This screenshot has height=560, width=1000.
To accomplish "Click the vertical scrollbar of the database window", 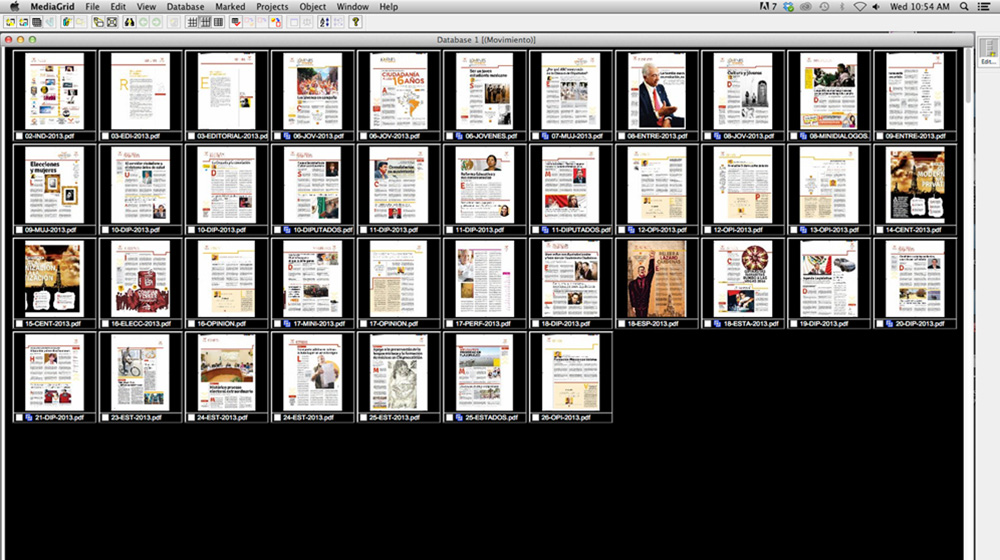I will (x=968, y=300).
